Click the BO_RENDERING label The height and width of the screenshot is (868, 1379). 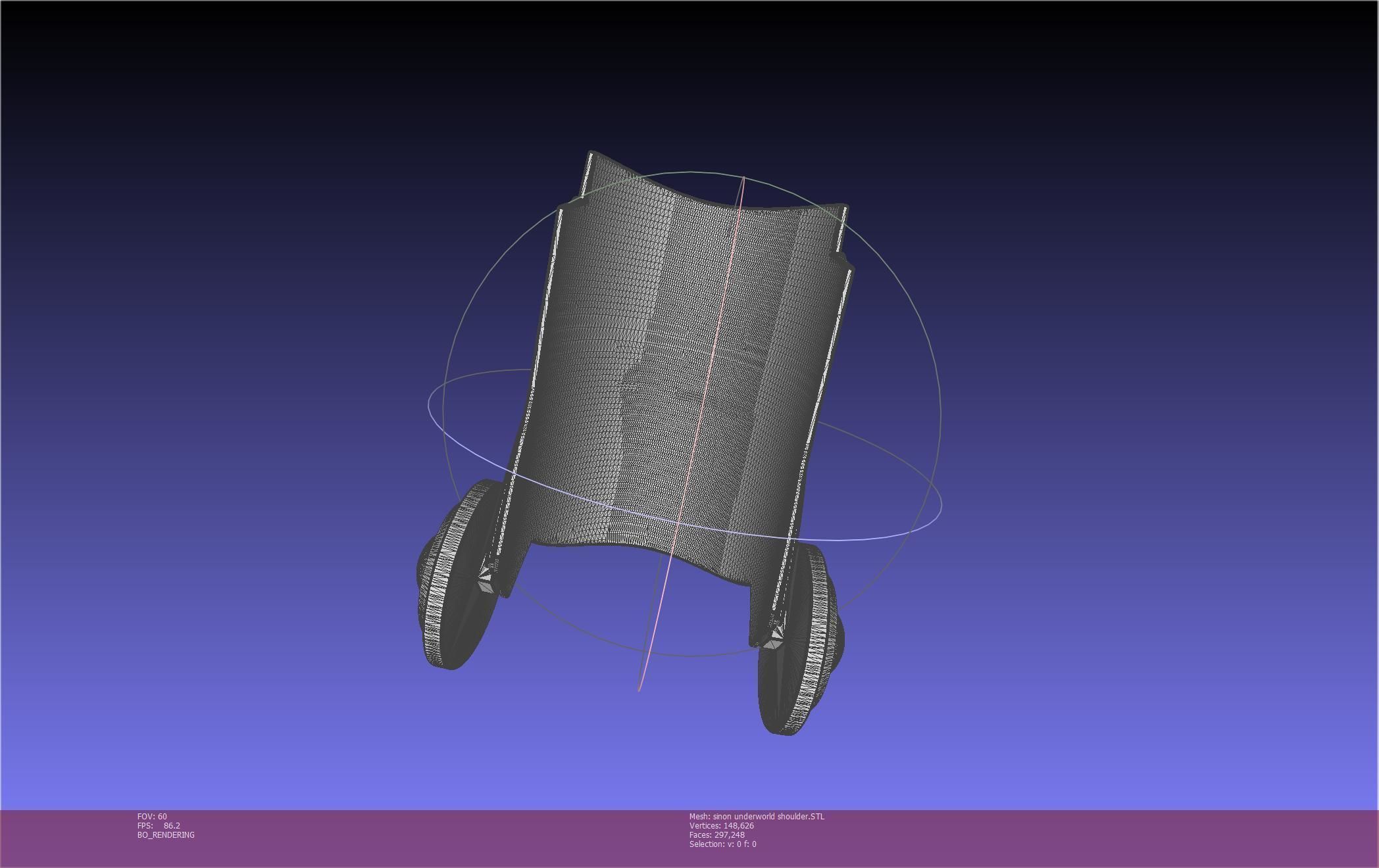pyautogui.click(x=166, y=834)
